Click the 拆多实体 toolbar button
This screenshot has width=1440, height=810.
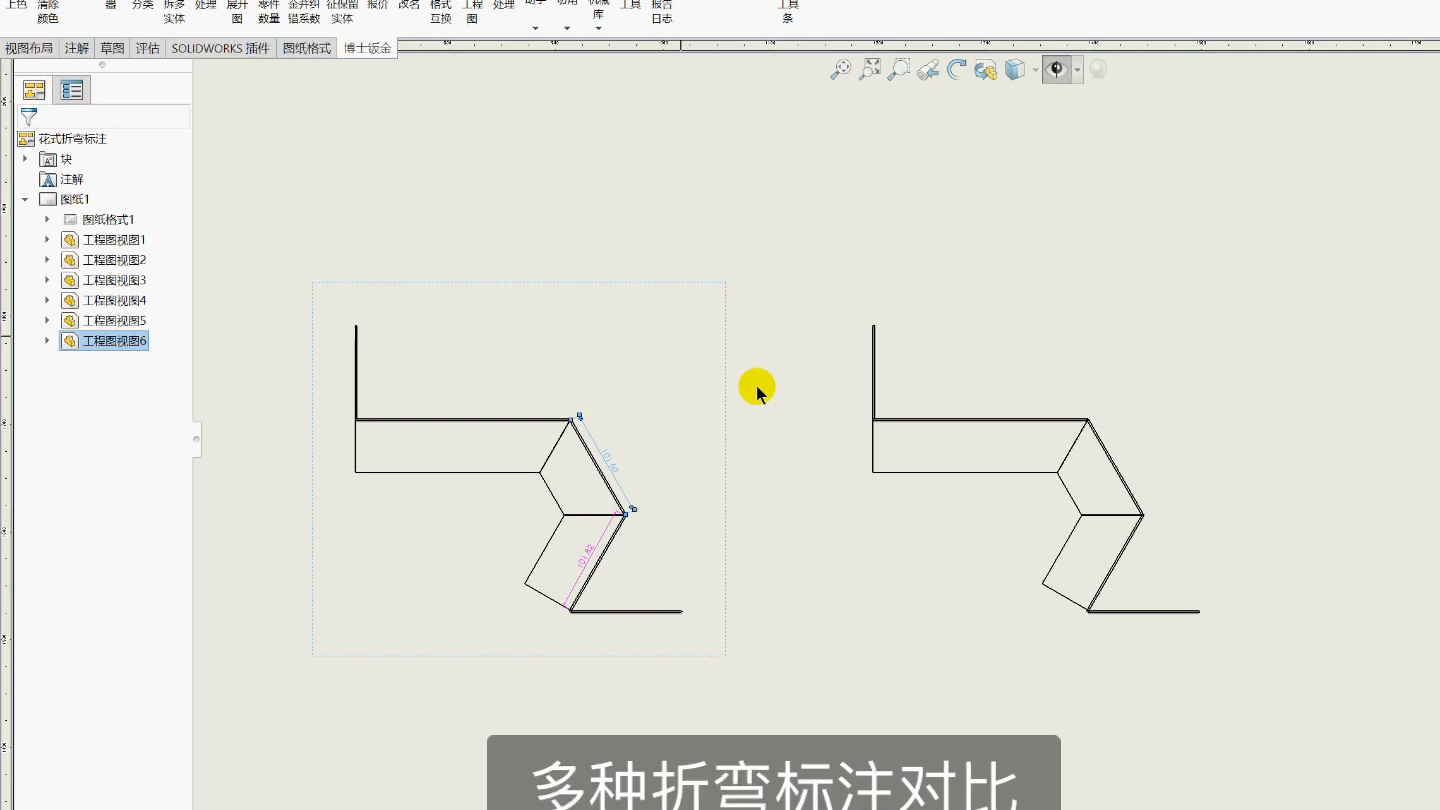tap(174, 11)
